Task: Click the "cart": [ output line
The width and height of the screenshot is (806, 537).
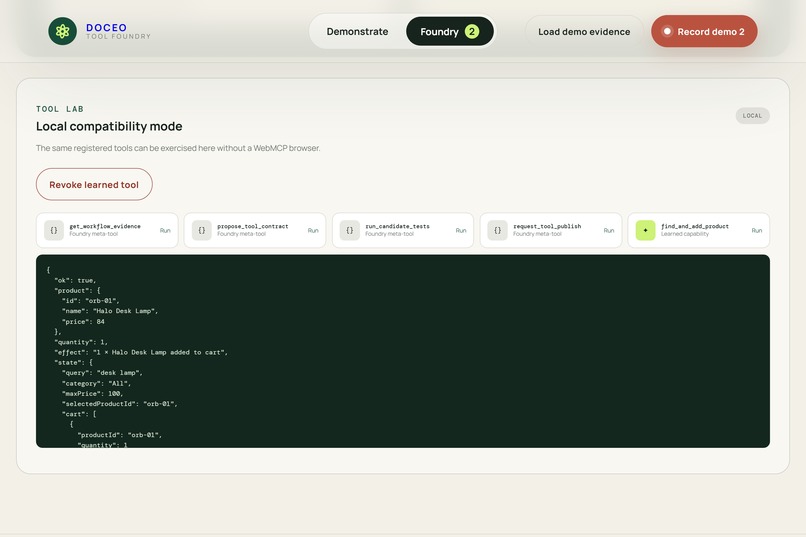Action: coord(79,414)
